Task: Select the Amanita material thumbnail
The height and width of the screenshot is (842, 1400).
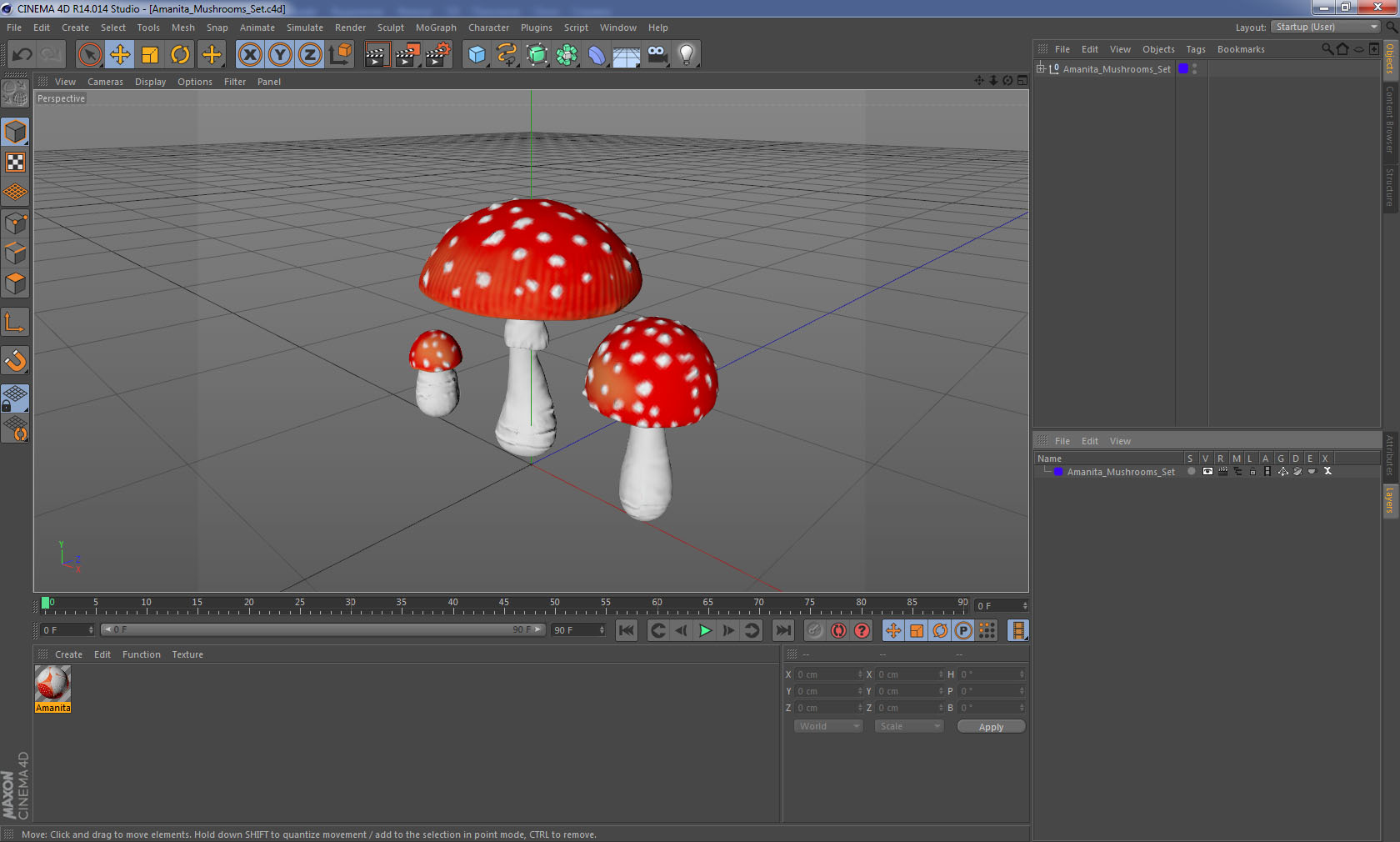Action: point(52,684)
